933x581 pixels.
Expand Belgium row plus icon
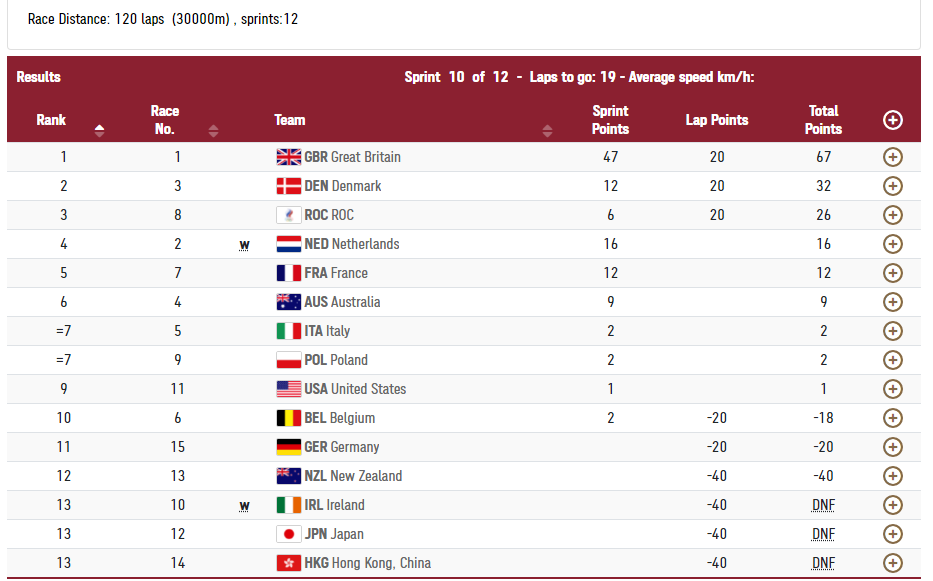point(892,418)
